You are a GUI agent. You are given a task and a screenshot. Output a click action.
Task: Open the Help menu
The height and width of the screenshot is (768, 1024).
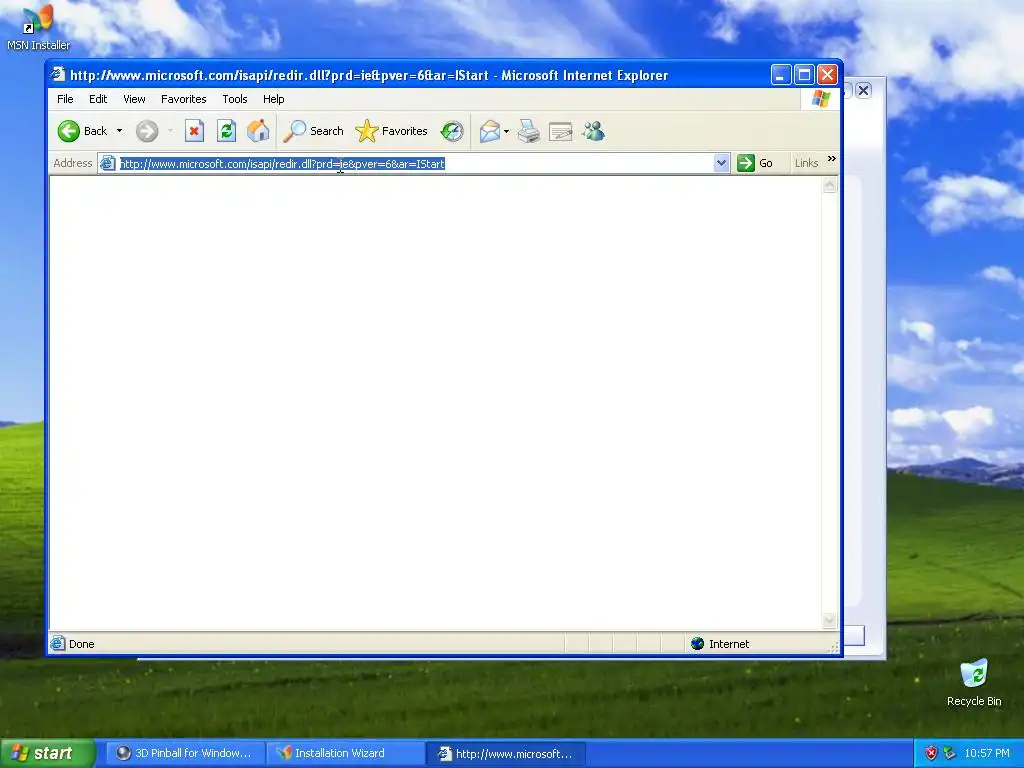[x=274, y=99]
